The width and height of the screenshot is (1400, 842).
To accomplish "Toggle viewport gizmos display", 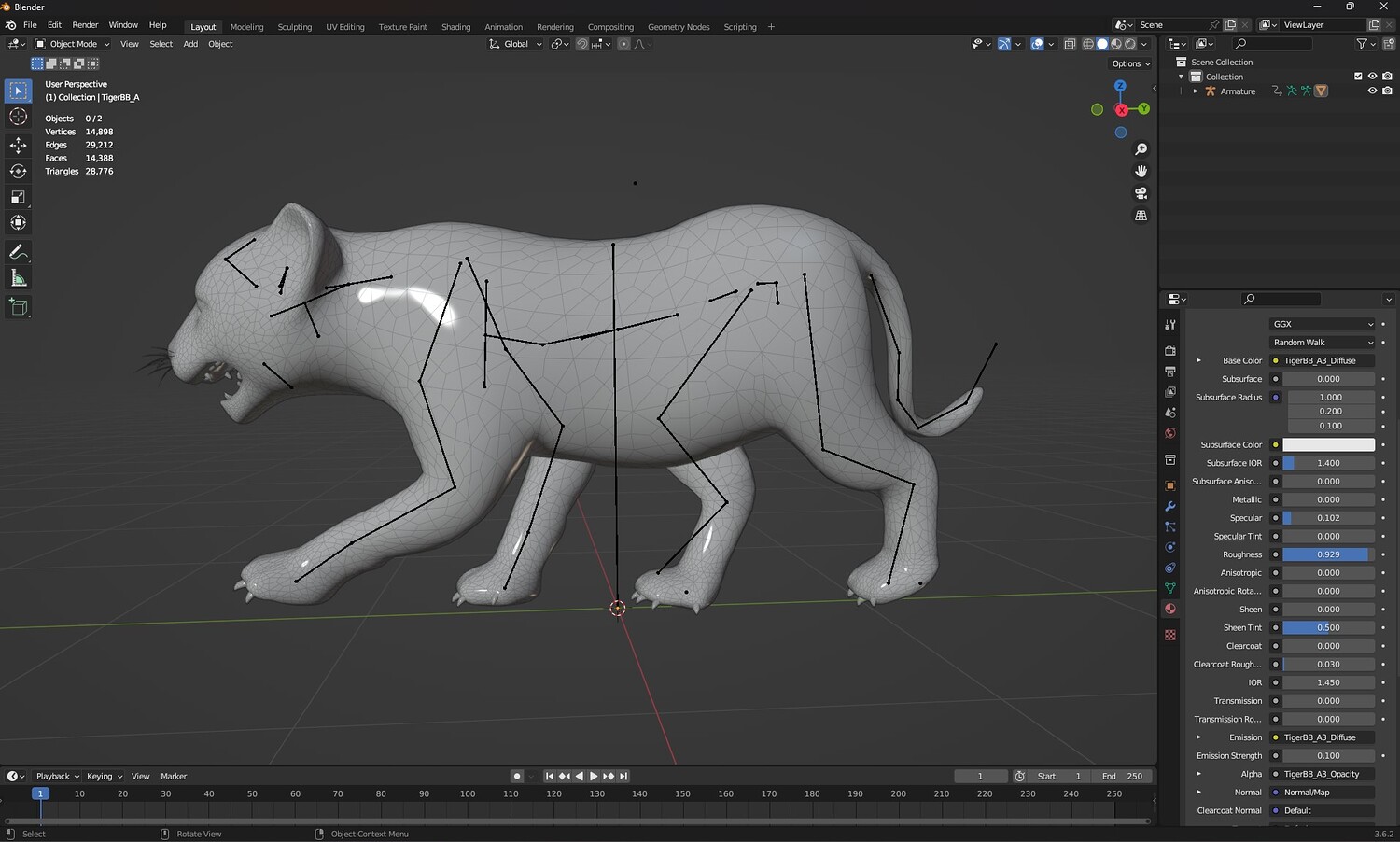I will click(1004, 44).
